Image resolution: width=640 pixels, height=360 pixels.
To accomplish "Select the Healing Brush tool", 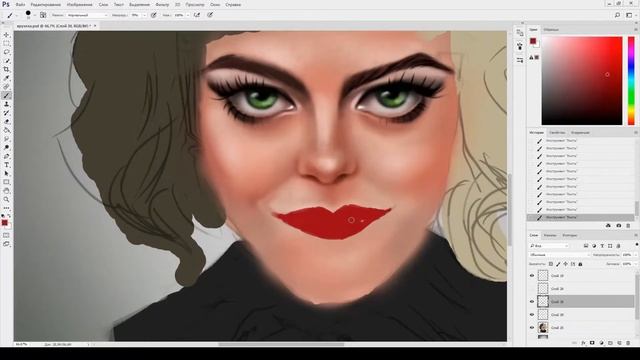I will click(x=6, y=87).
